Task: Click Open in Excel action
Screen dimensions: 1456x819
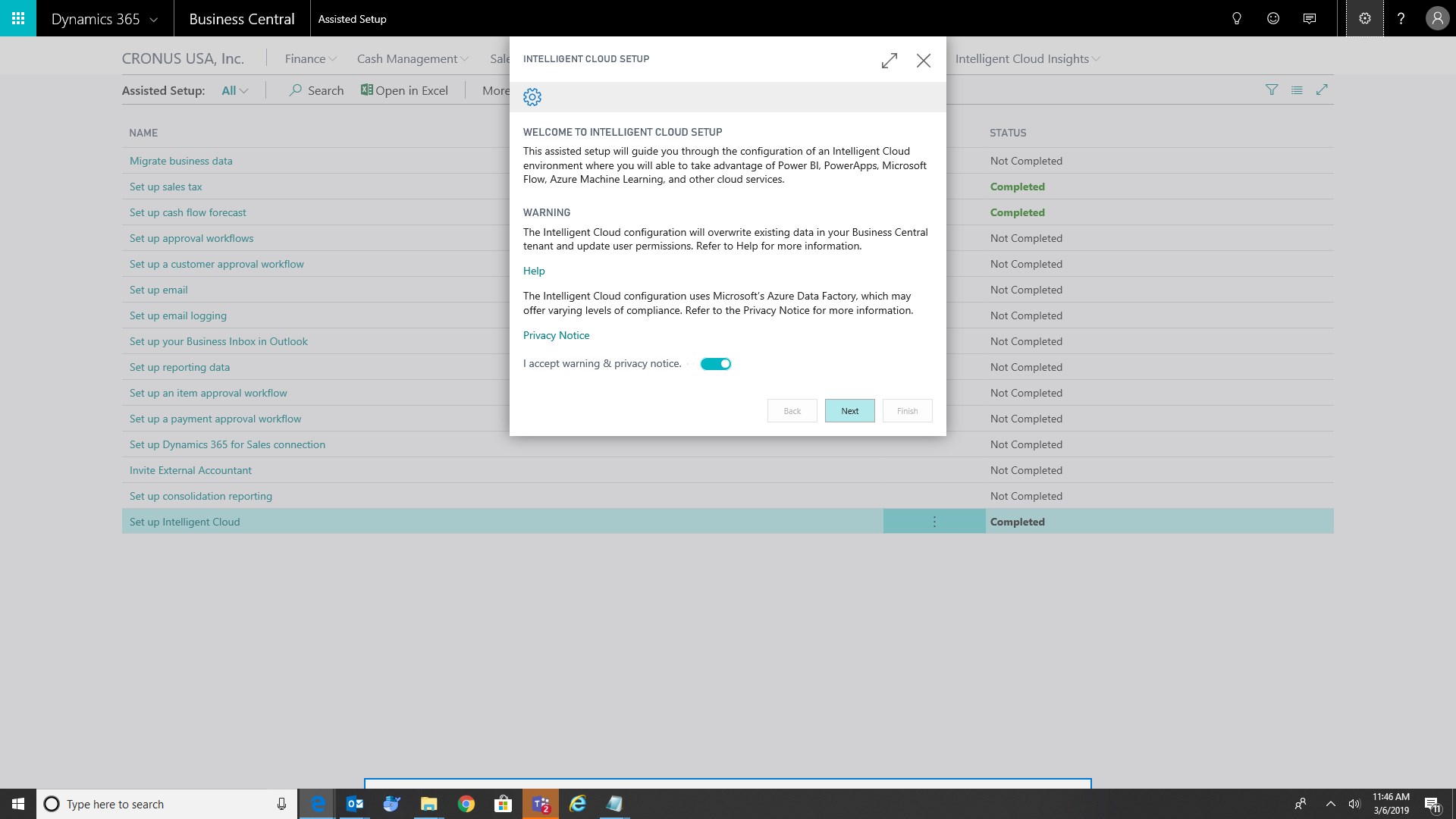Action: coord(404,90)
